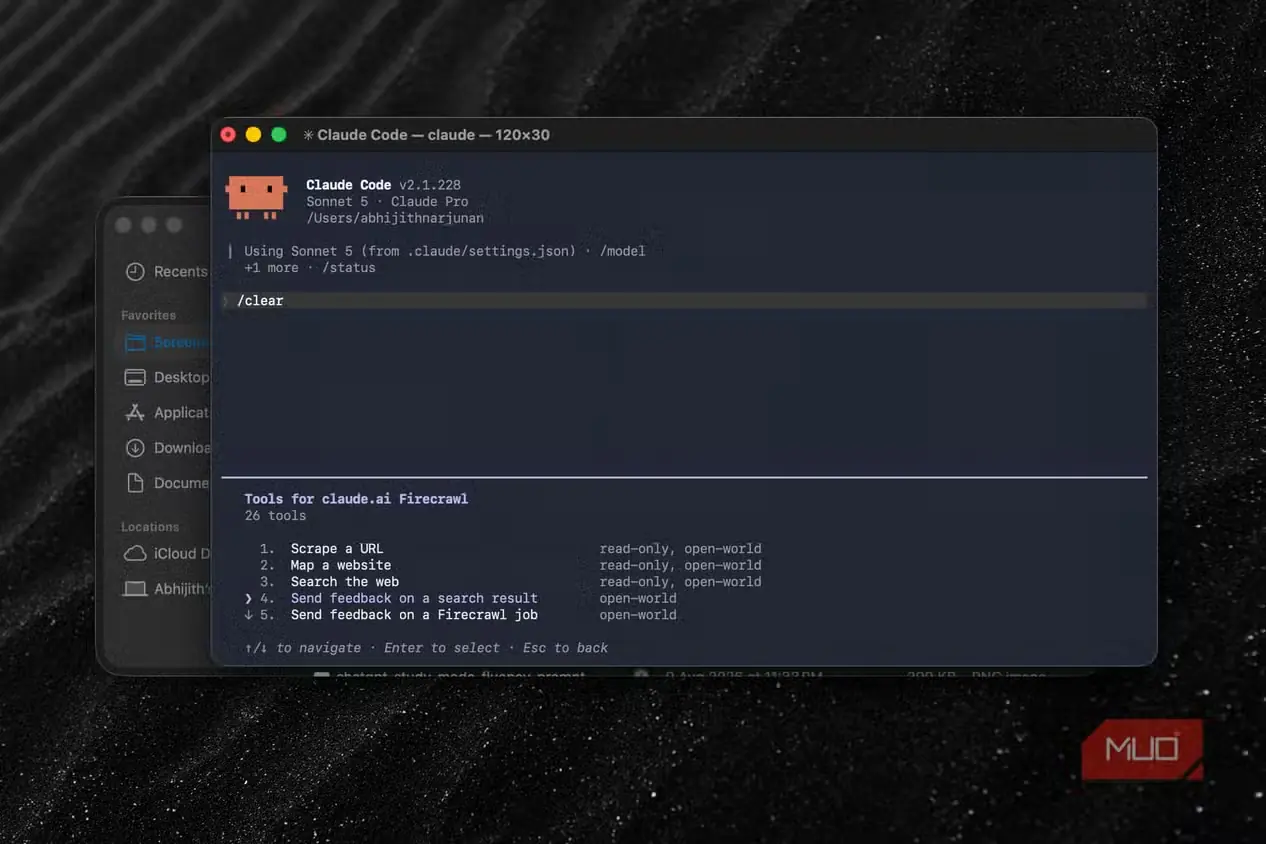Viewport: 1266px width, 844px height.
Task: Click the Recents clock icon in Finder
Action: (135, 271)
